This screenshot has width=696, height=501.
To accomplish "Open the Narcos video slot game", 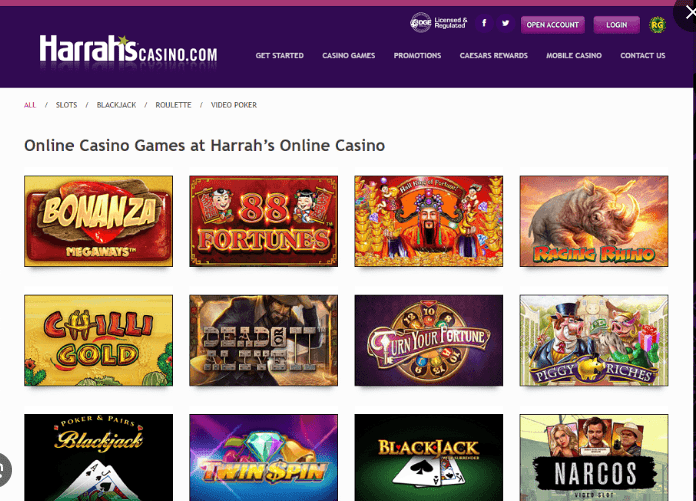I will coord(594,458).
